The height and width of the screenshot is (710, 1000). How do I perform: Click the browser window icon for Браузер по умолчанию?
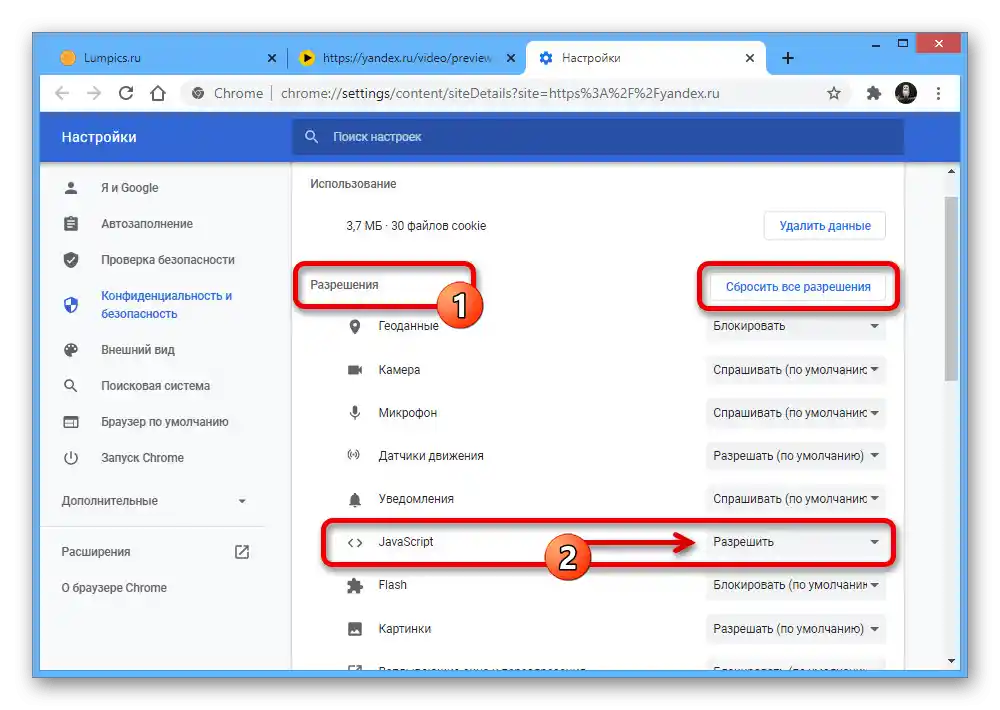click(71, 422)
